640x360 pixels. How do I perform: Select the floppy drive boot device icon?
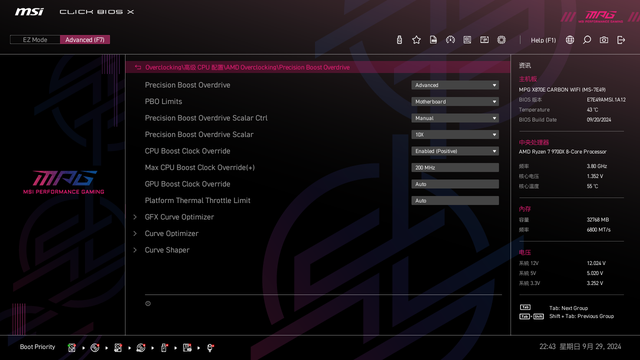(187, 348)
